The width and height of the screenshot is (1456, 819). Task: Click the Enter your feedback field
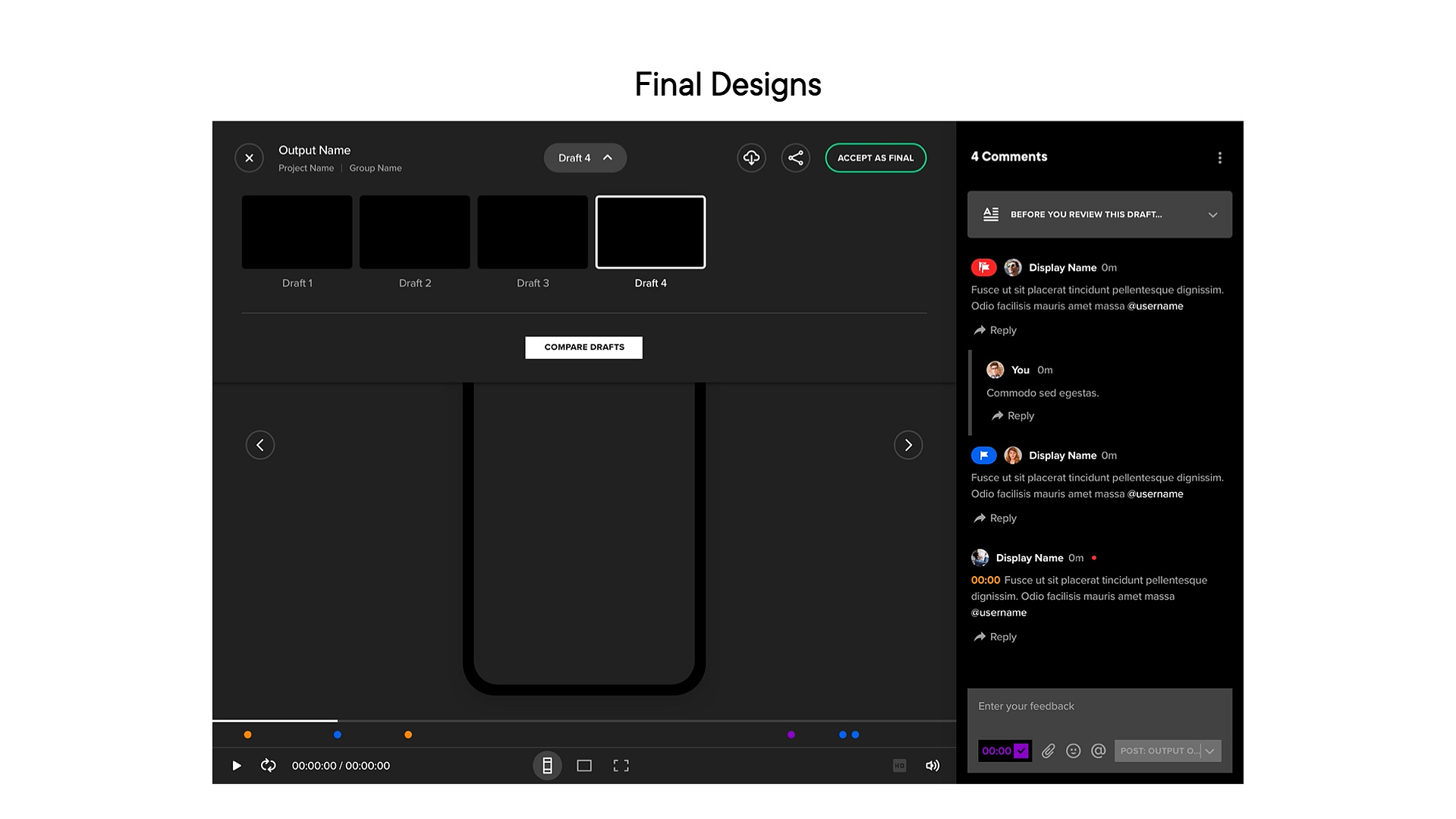[1099, 707]
